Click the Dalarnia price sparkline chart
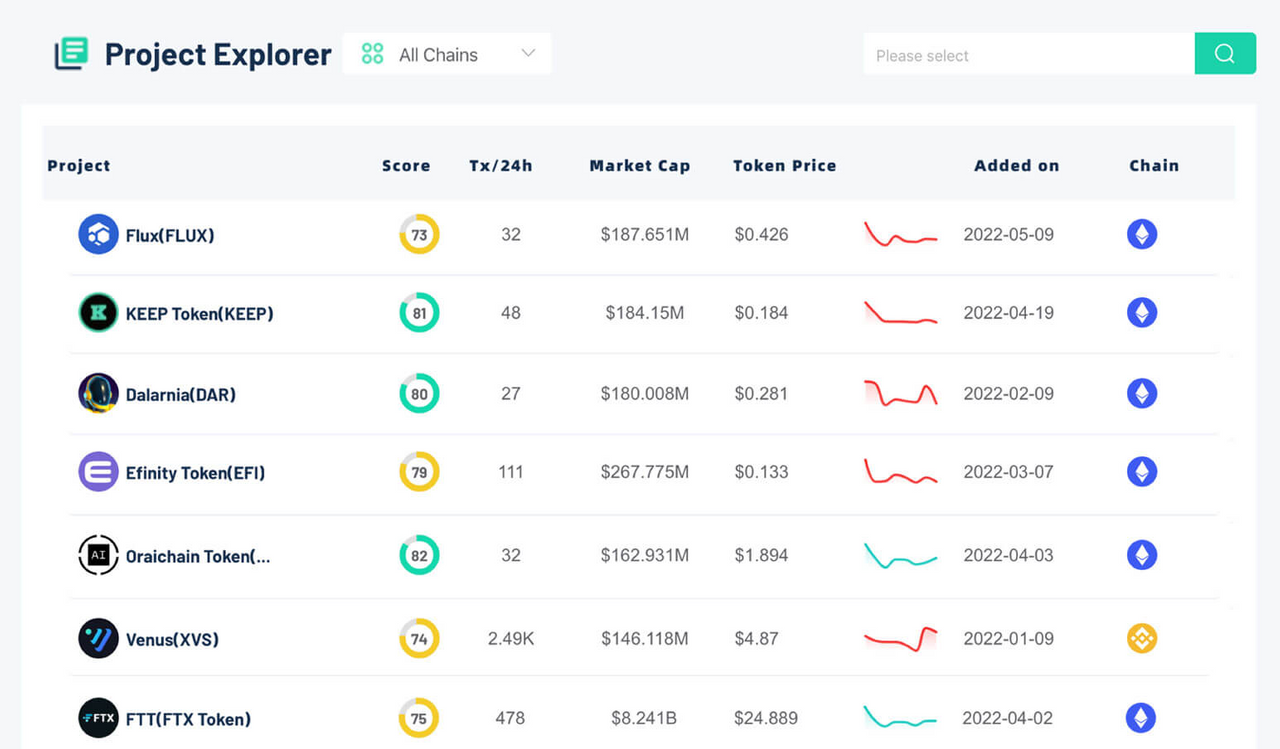The image size is (1280, 749). click(901, 393)
